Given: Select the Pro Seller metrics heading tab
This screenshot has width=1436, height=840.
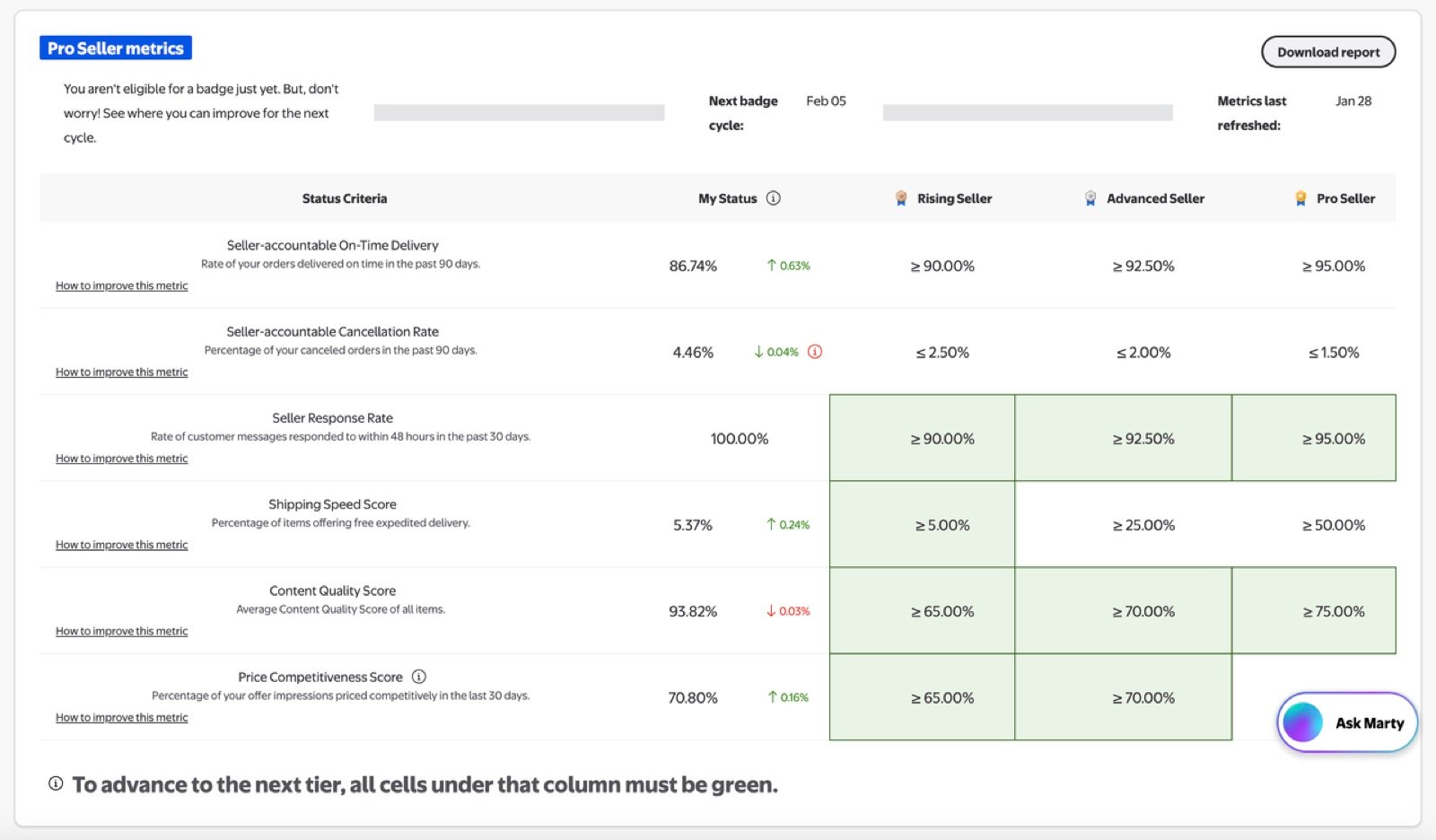Looking at the screenshot, I should pos(116,48).
